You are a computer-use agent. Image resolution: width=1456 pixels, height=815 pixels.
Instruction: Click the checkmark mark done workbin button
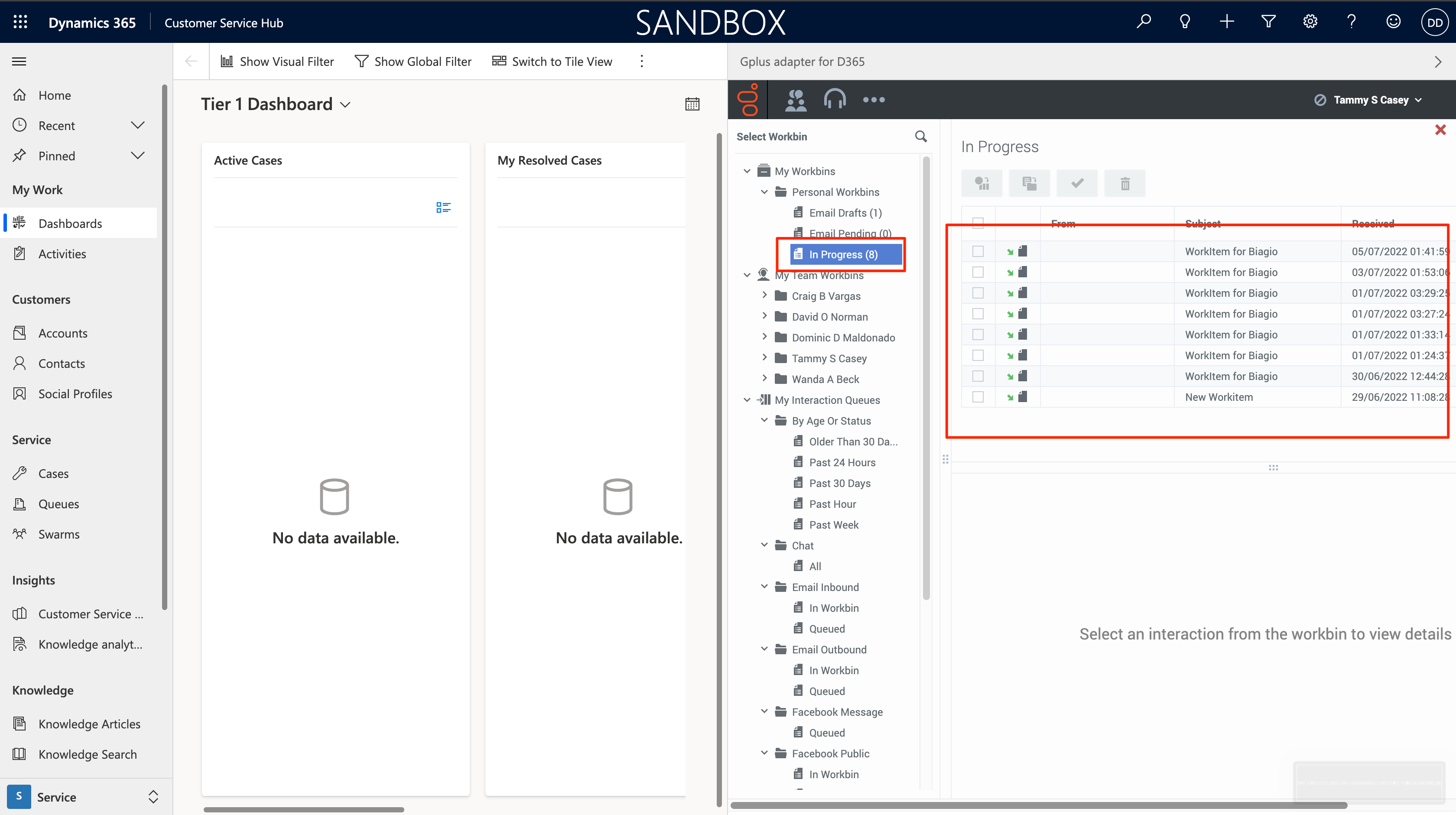coord(1077,183)
